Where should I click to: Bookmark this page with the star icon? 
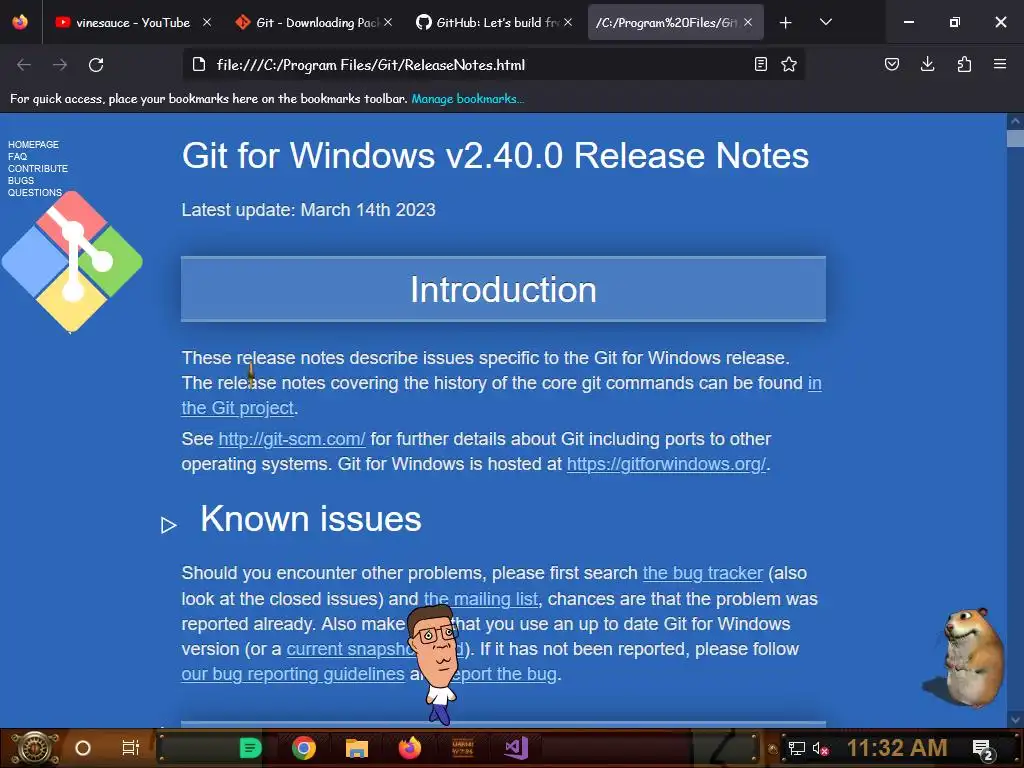click(789, 64)
